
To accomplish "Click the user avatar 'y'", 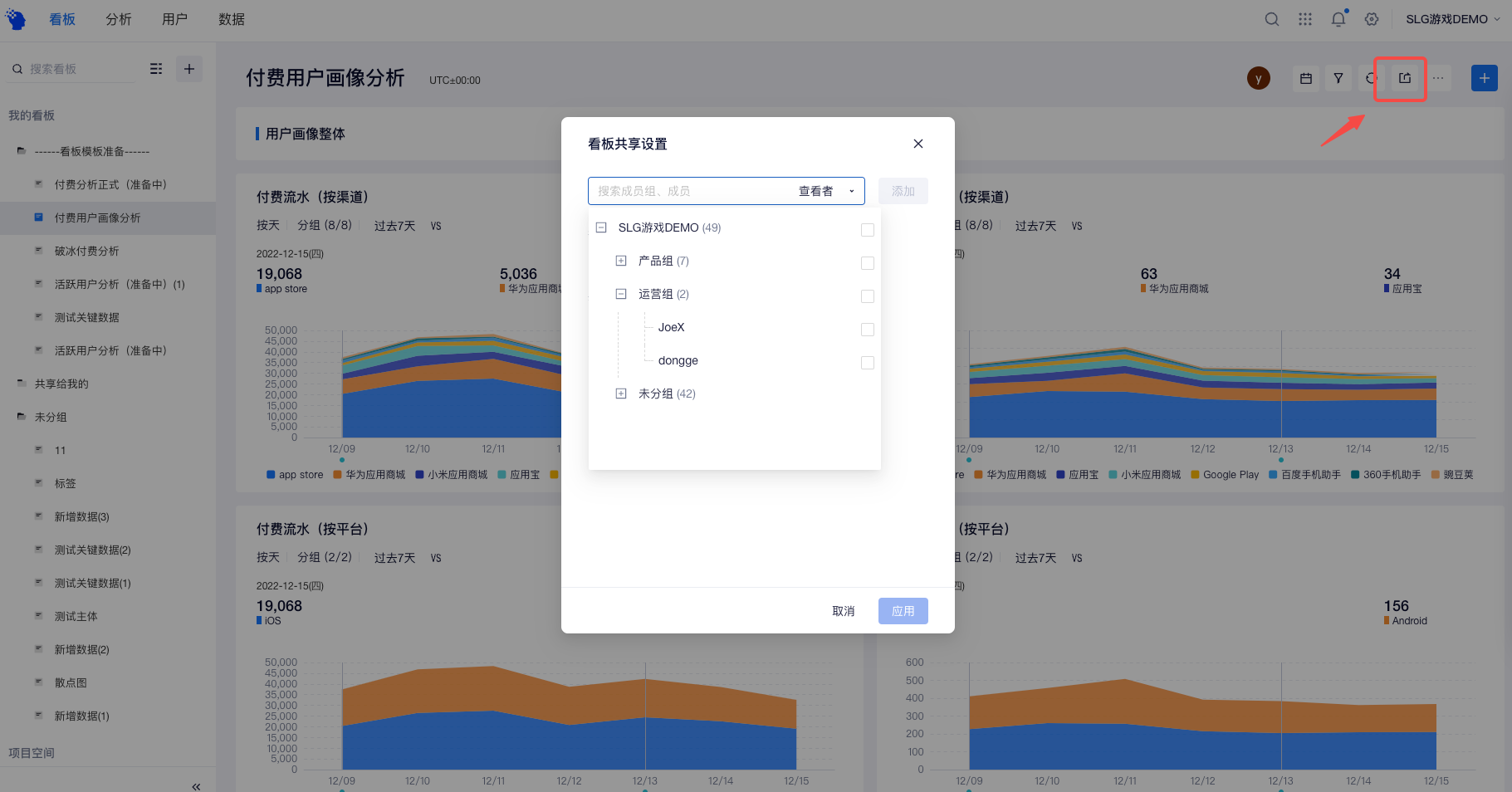I will point(1259,78).
